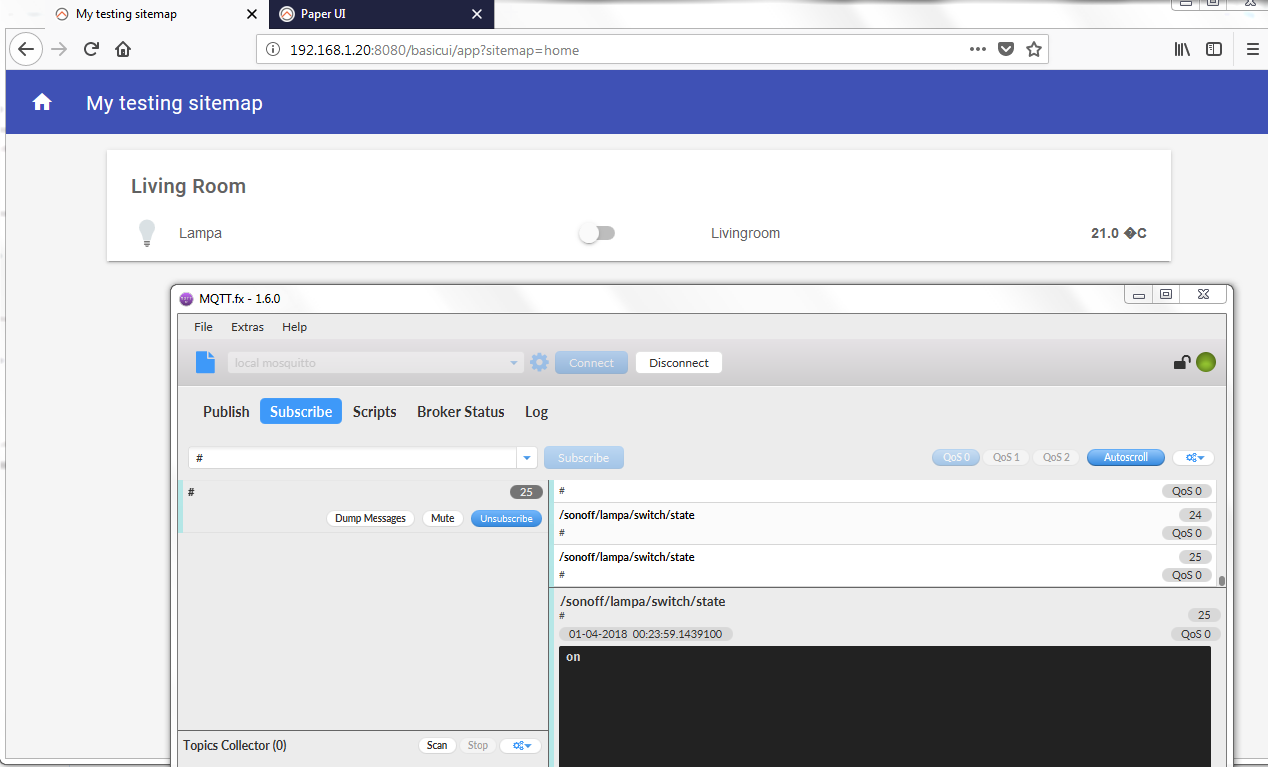Toggle the Autoscroll button
The image size is (1268, 767).
[x=1126, y=458]
